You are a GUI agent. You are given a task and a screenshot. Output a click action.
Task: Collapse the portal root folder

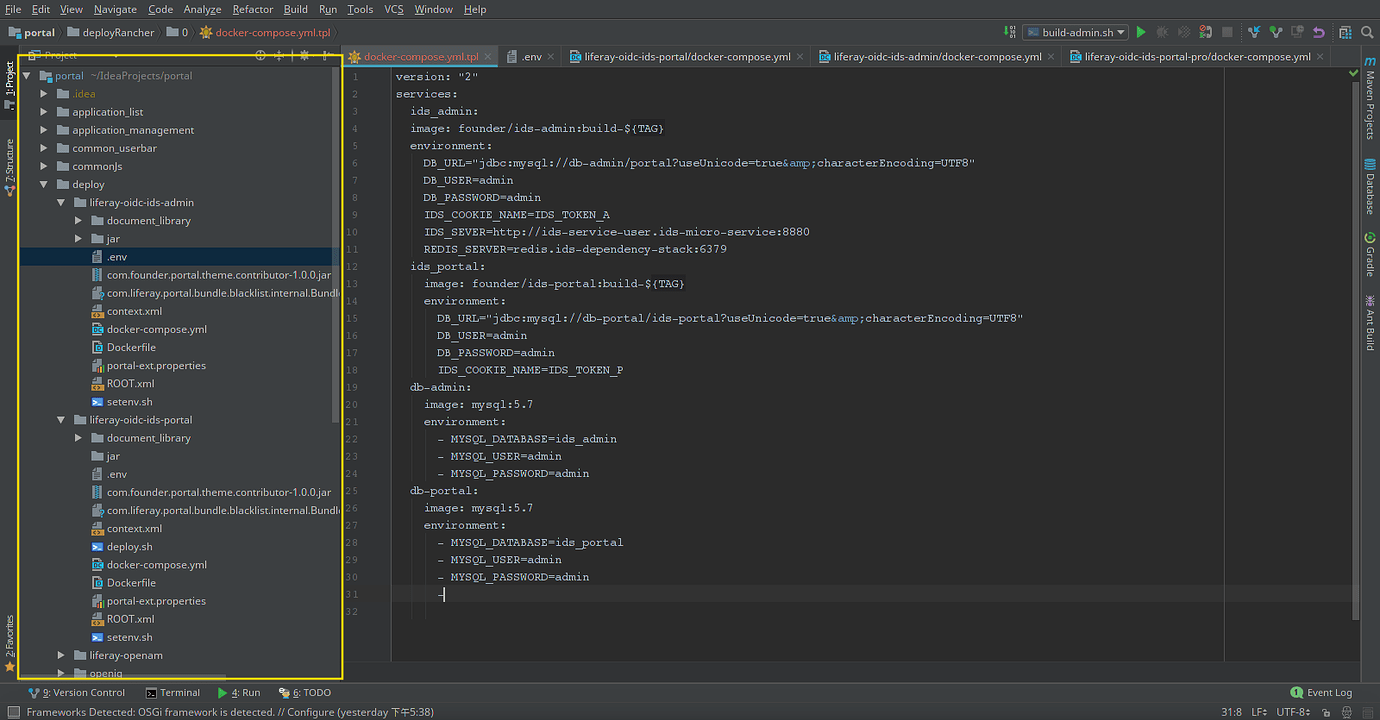(26, 76)
